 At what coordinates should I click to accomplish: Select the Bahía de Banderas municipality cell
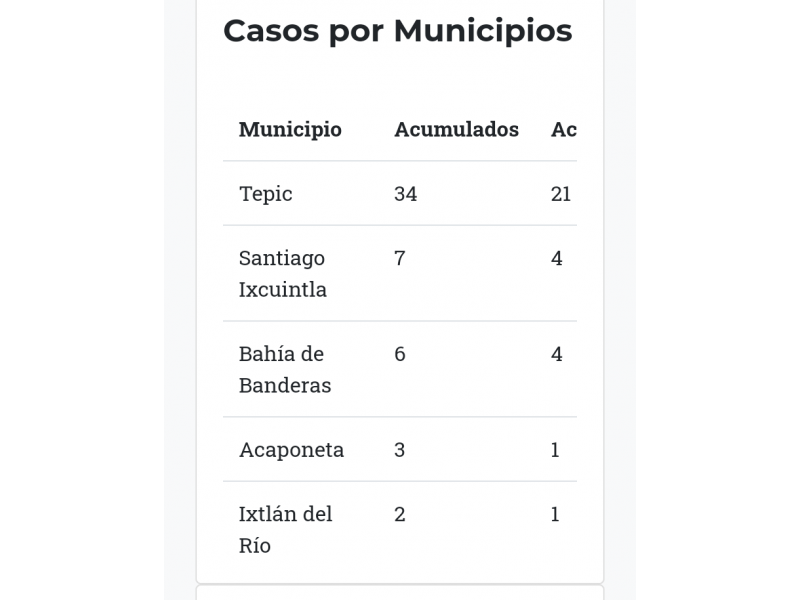point(285,370)
